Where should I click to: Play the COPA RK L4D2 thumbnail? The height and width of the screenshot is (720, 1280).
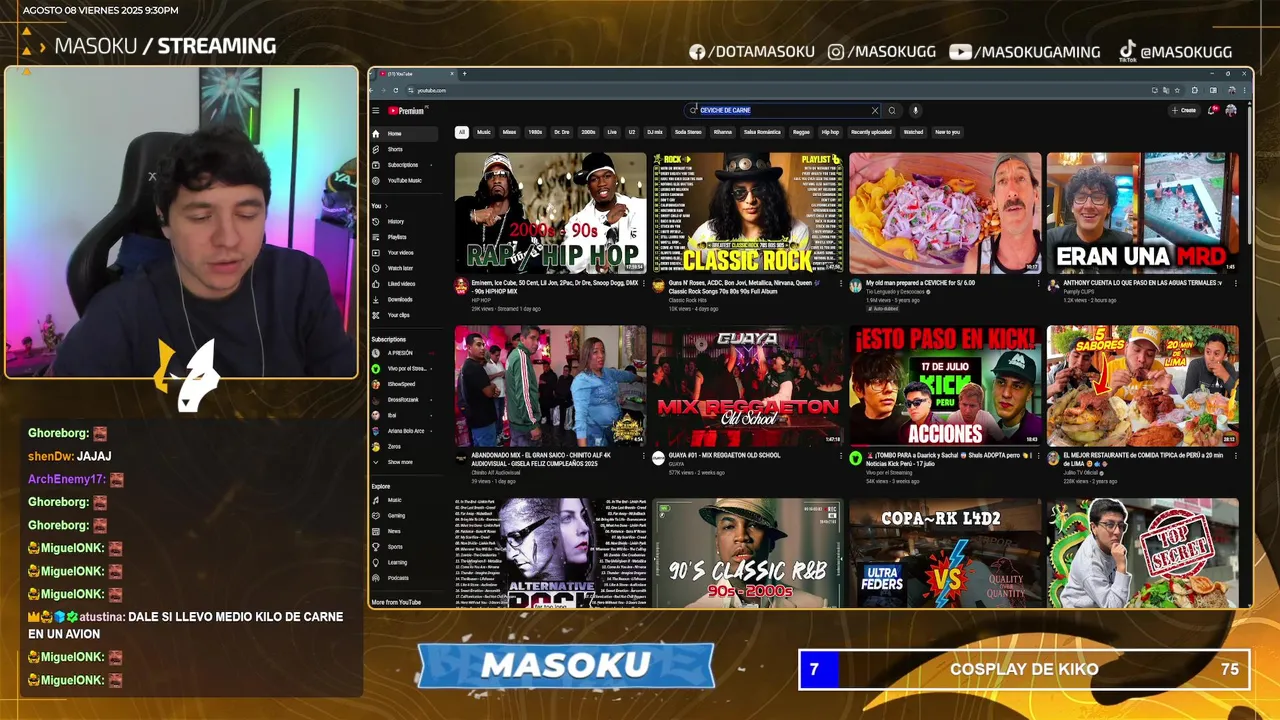tap(945, 553)
